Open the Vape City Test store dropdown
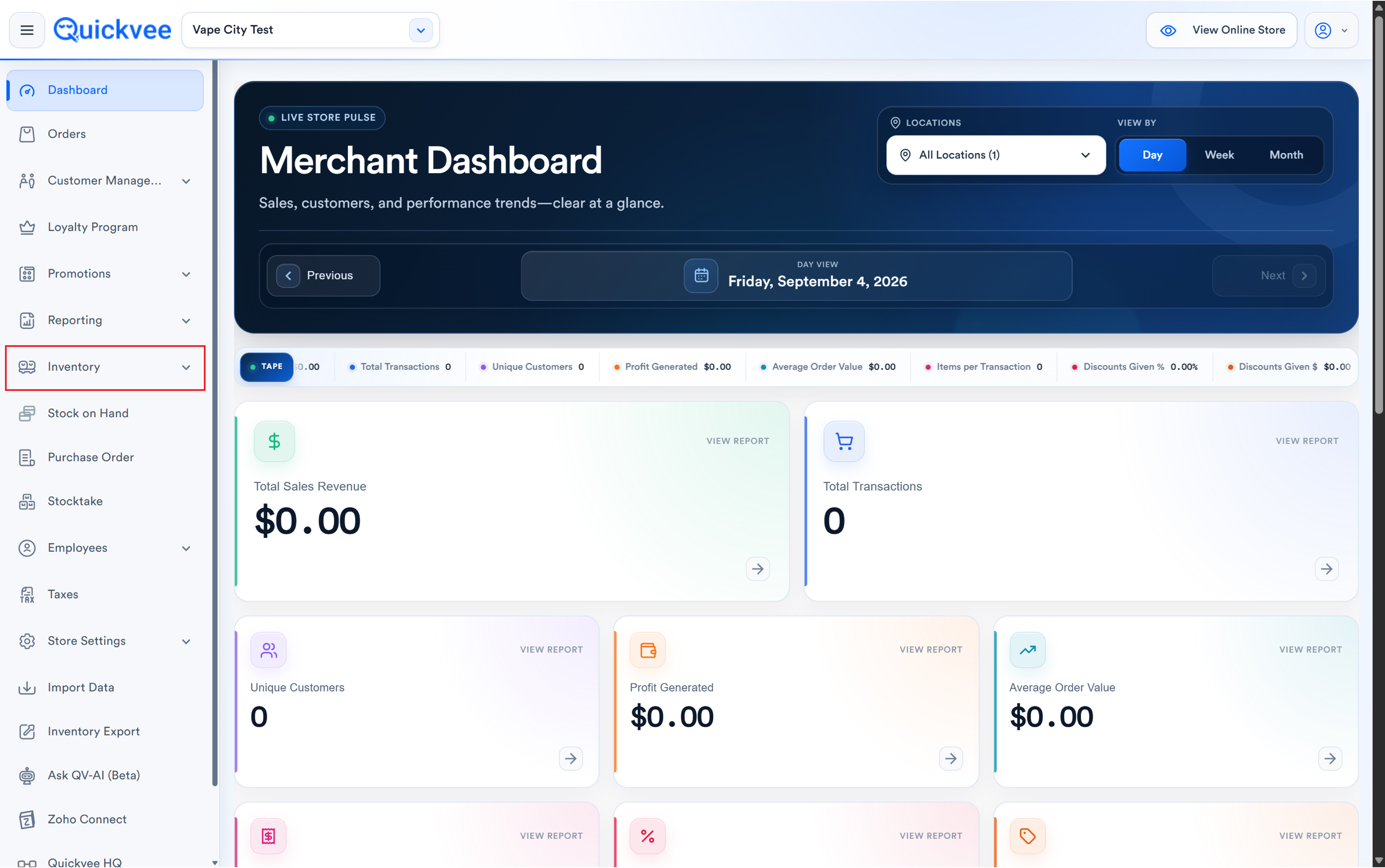The height and width of the screenshot is (868, 1385). point(311,30)
